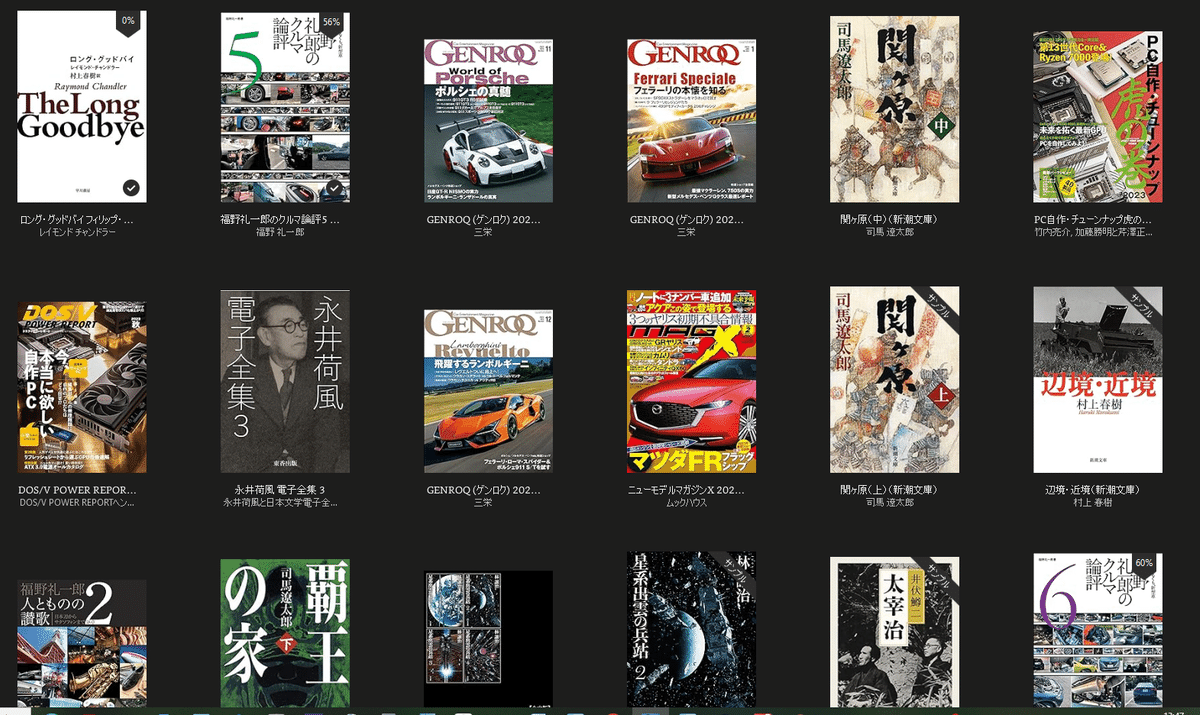Click 司馬 遼太郎 under 関ヶ原(上)
This screenshot has width=1200, height=715.
(889, 503)
